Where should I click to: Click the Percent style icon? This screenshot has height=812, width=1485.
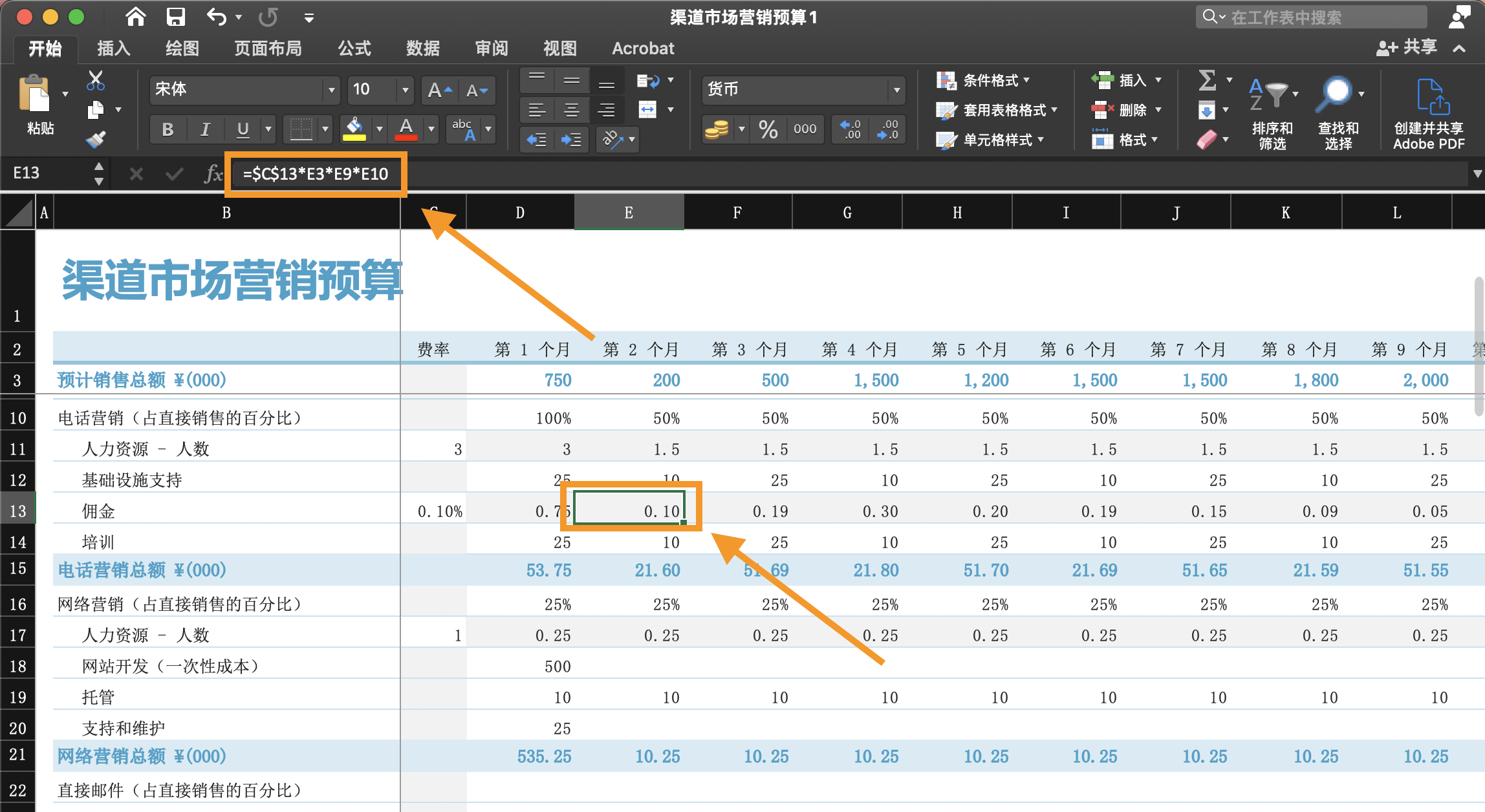[768, 130]
